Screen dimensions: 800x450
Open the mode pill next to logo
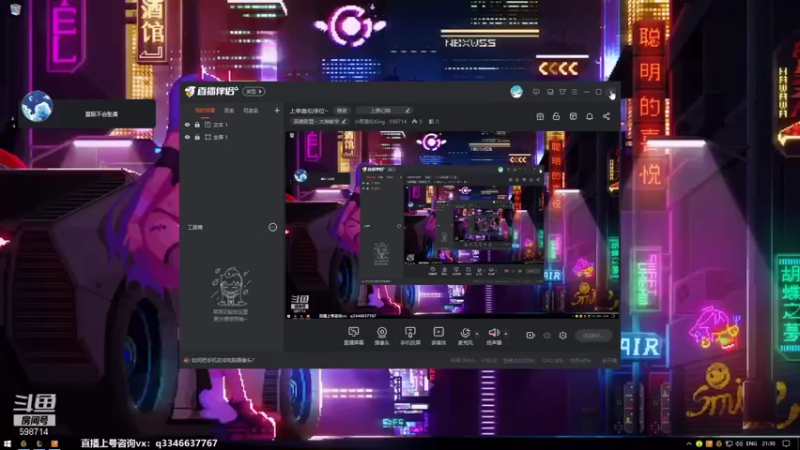click(x=254, y=92)
